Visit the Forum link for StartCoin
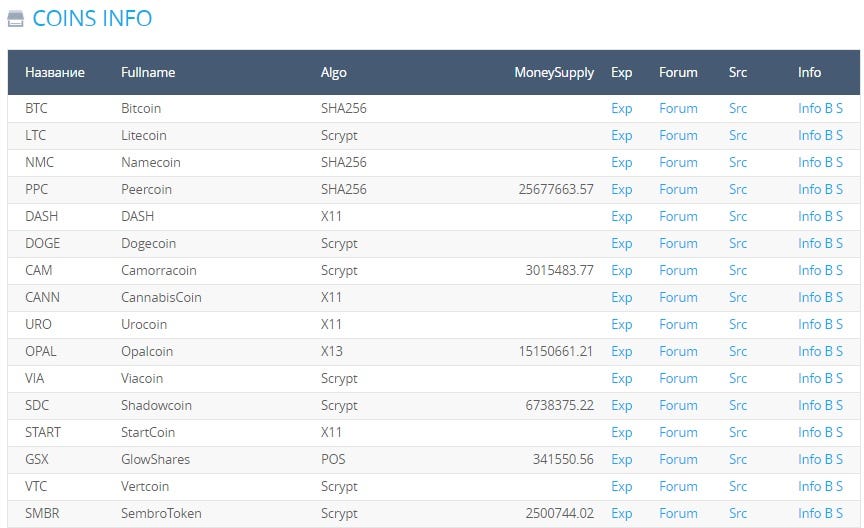 pos(678,433)
